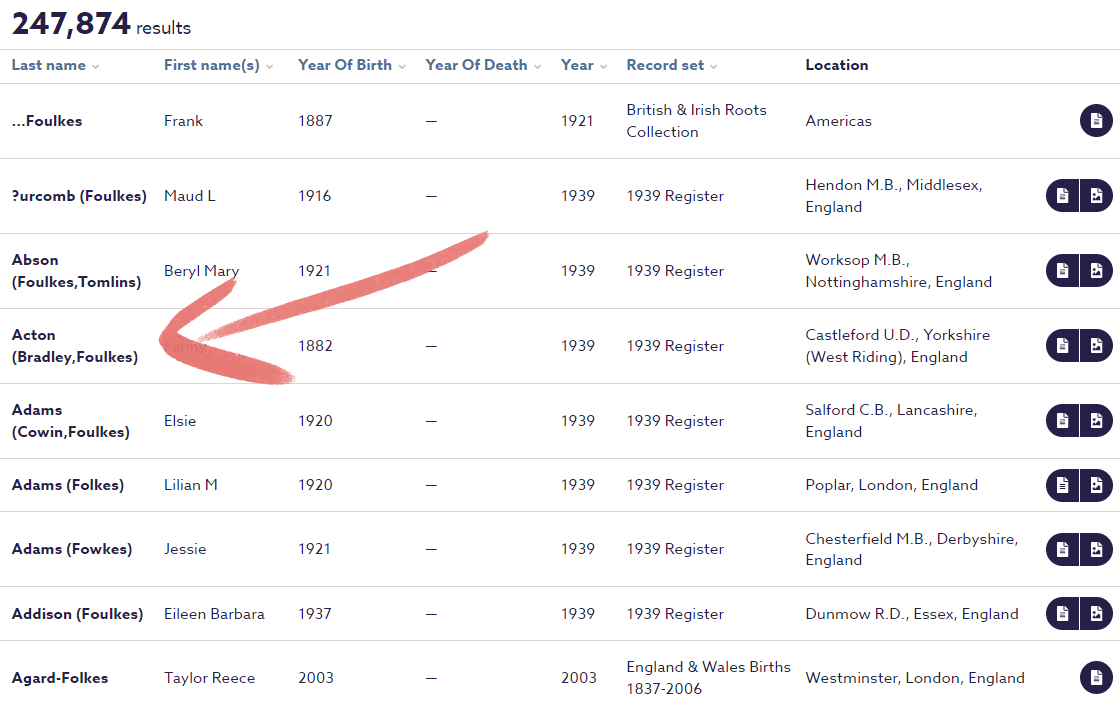Open transcript icon for Jessie Adams record

coord(1062,549)
